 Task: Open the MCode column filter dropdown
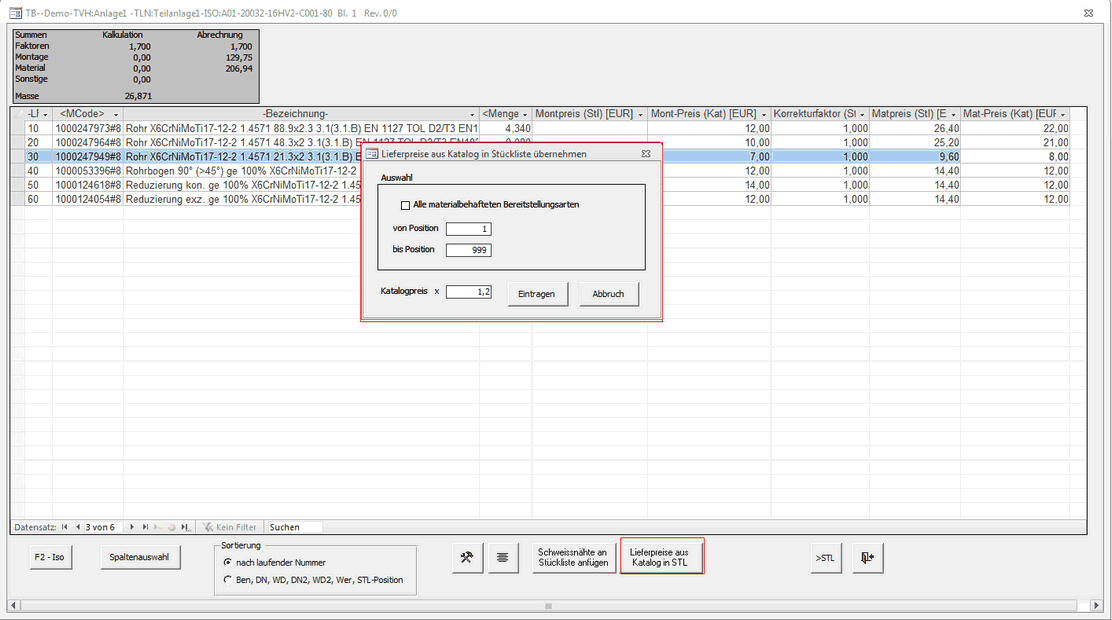point(115,114)
